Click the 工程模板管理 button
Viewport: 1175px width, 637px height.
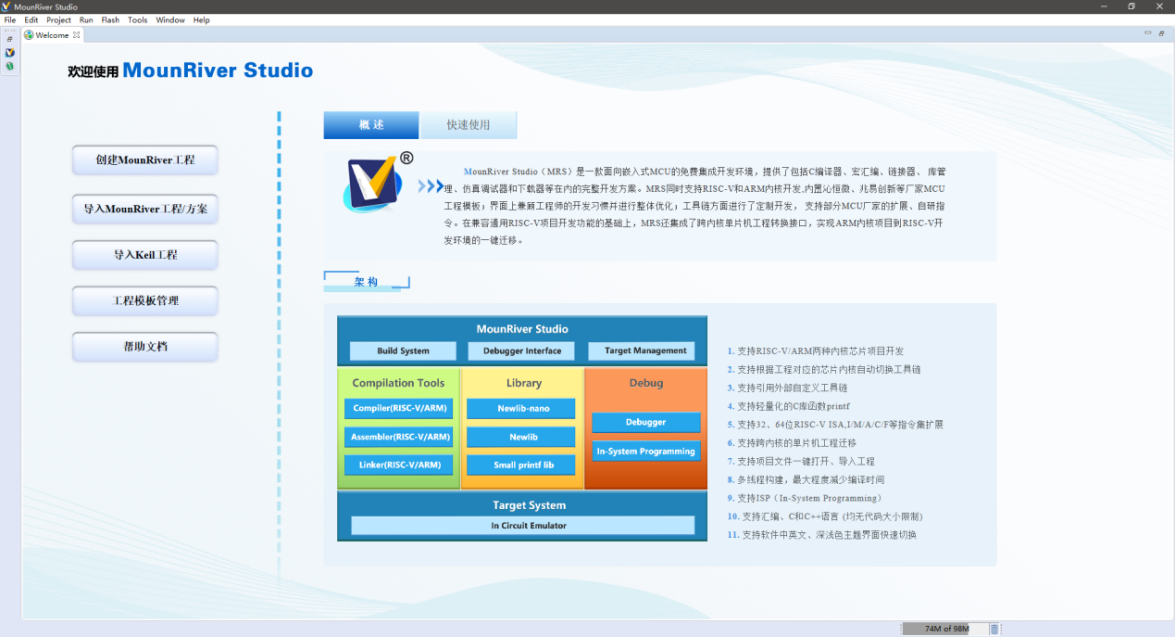click(x=144, y=301)
